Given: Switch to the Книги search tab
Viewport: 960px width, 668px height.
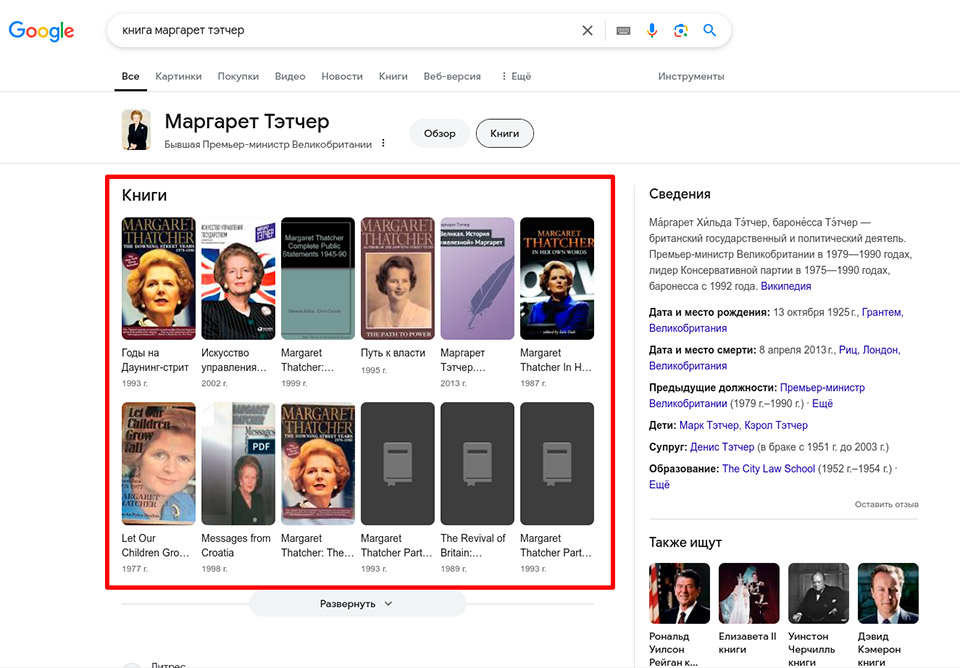Looking at the screenshot, I should (393, 77).
